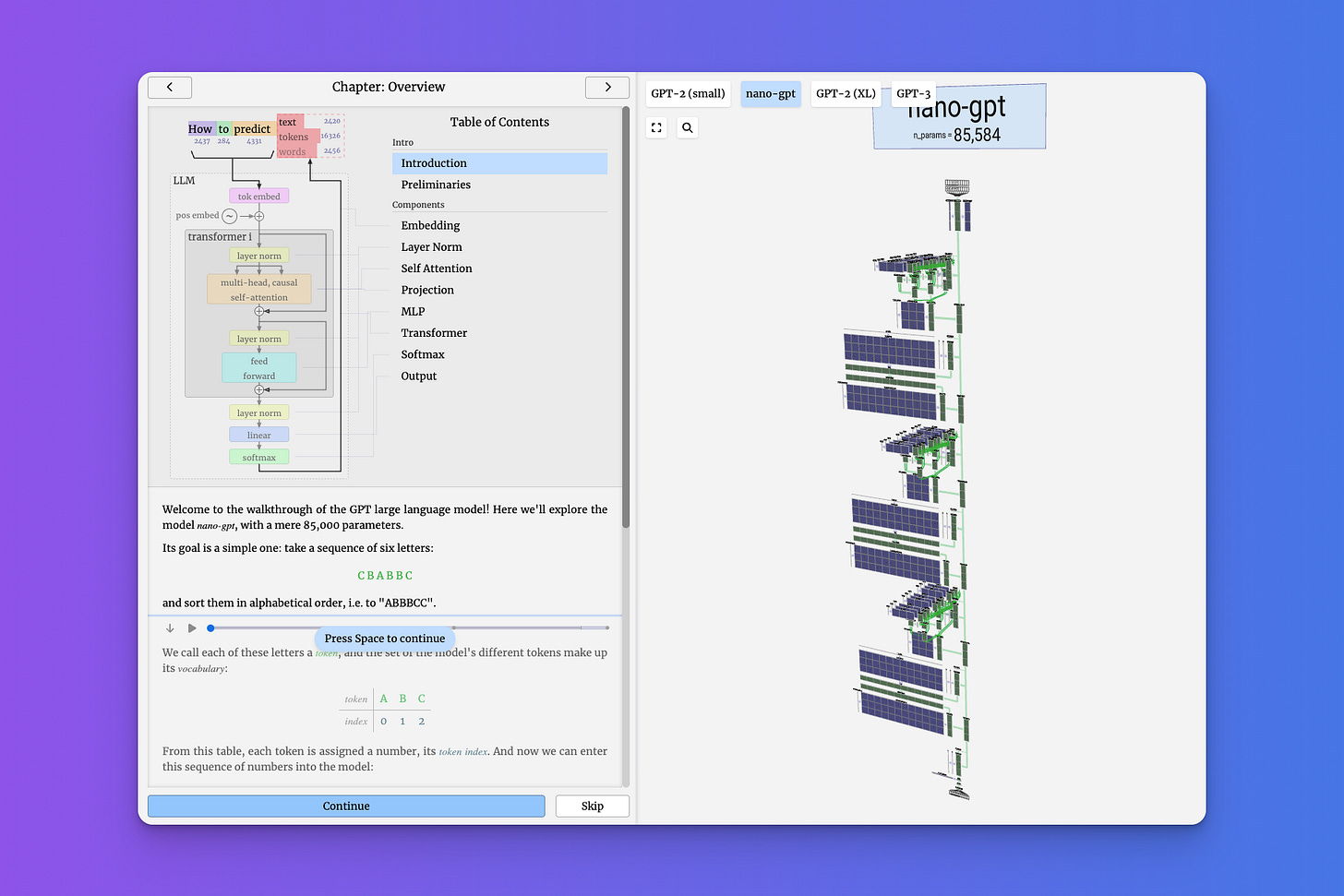Click the multi-head causal self-attention block
Viewport: 1344px width, 896px height.
pyautogui.click(x=259, y=290)
